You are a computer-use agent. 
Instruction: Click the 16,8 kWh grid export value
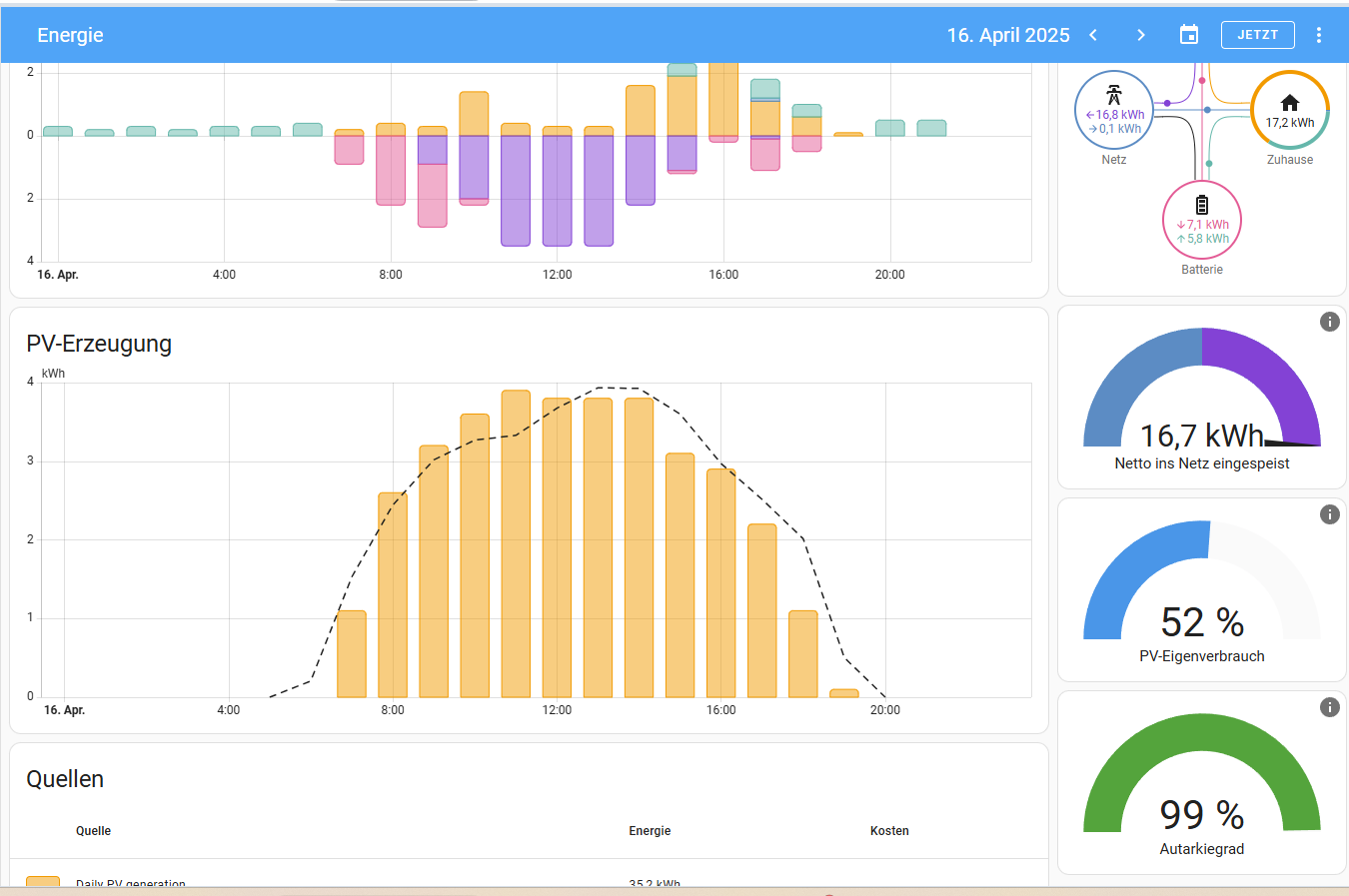(1115, 115)
